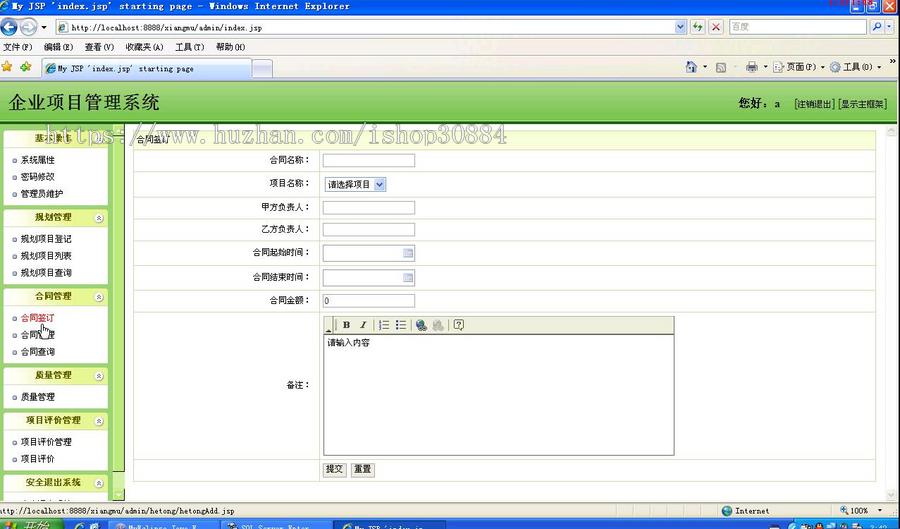Open recent pages dropdown beside forward arrow
Screen dimensions: 900x529
click(x=44, y=27)
